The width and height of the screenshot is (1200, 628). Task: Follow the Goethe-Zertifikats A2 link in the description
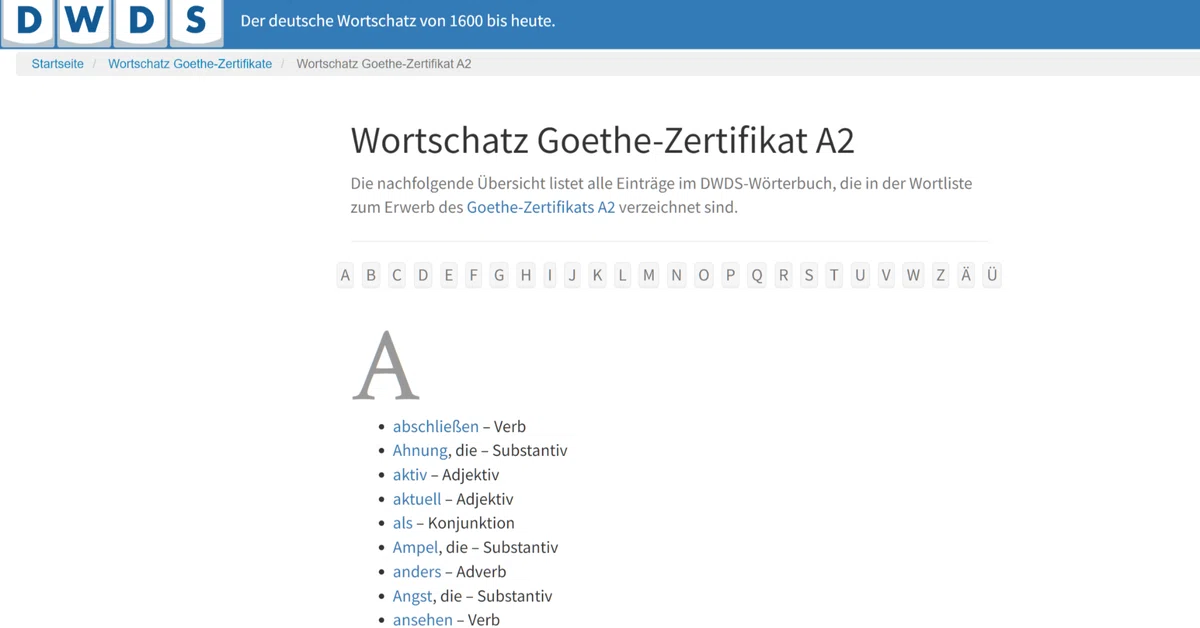pos(541,208)
